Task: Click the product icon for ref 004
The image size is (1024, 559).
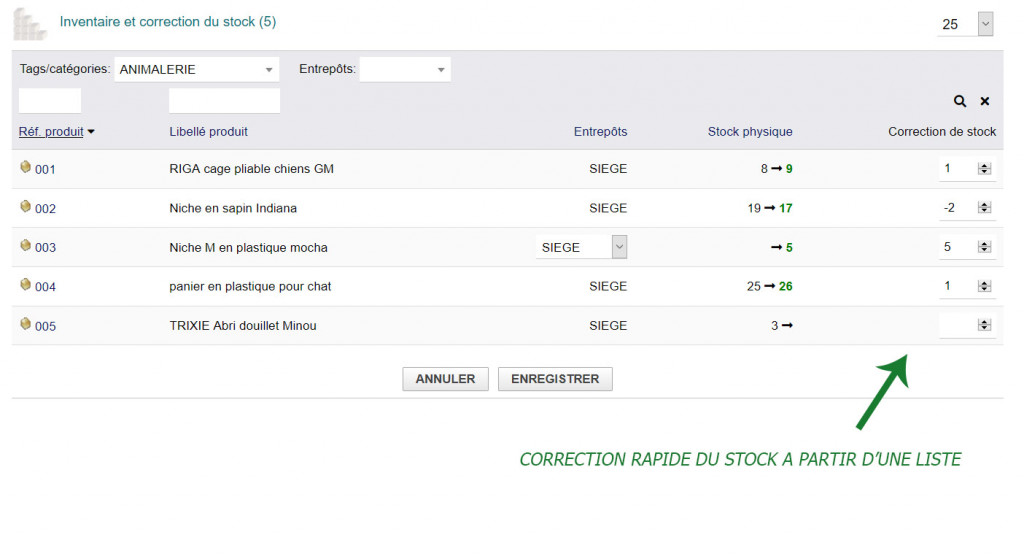Action: (x=26, y=284)
